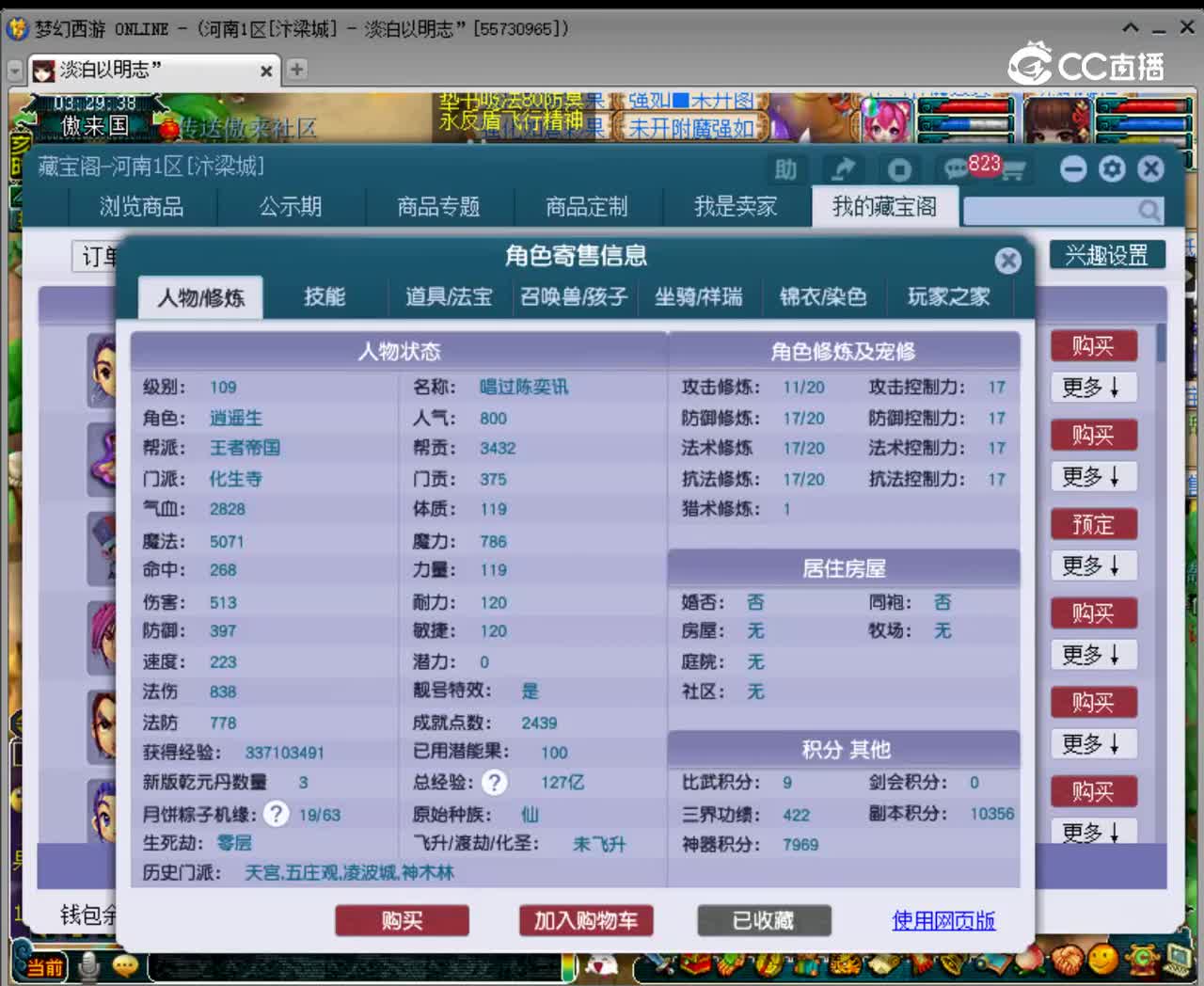The height and width of the screenshot is (986, 1204).
Task: Open the 商品定制 menu
Action: coord(587,206)
